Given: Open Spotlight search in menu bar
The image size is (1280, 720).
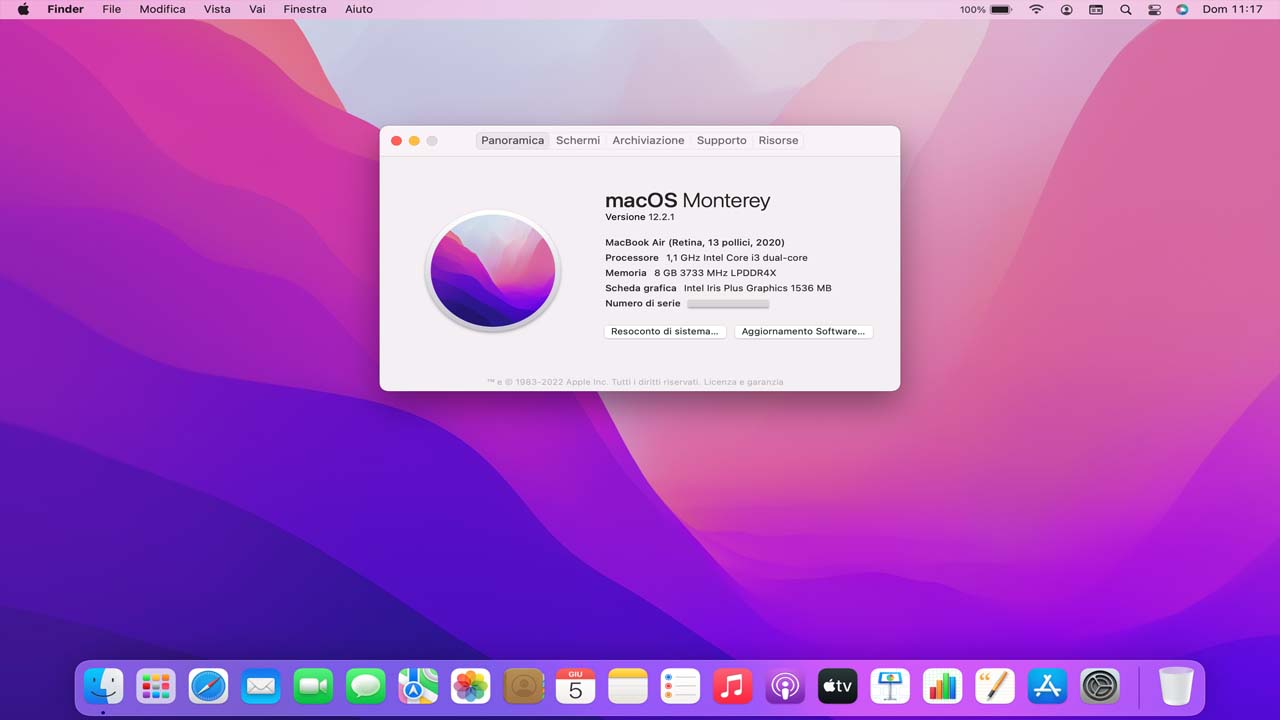Looking at the screenshot, I should click(1125, 9).
